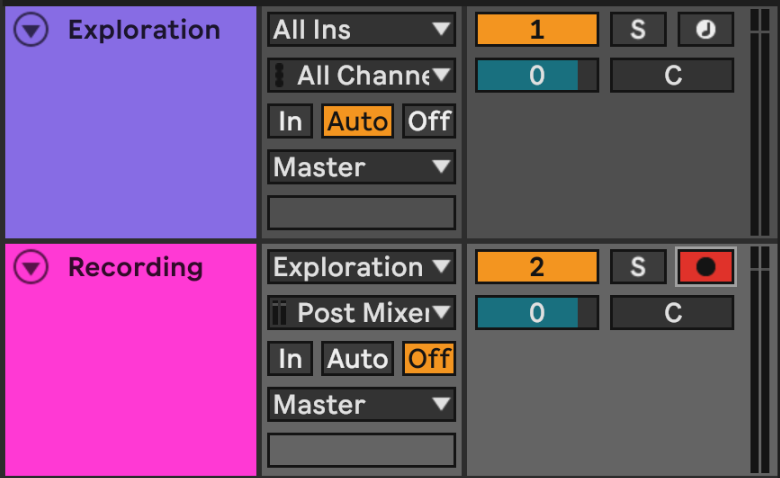The width and height of the screenshot is (780, 478).
Task: Set Recording track monitor to Auto
Action: [357, 359]
